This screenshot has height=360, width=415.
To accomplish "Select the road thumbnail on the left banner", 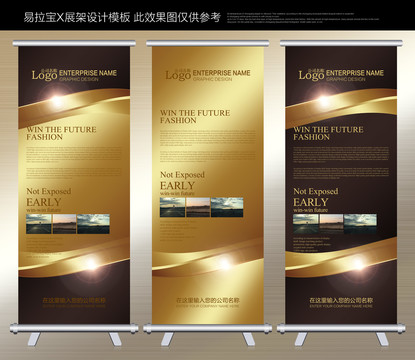I will (x=39, y=224).
